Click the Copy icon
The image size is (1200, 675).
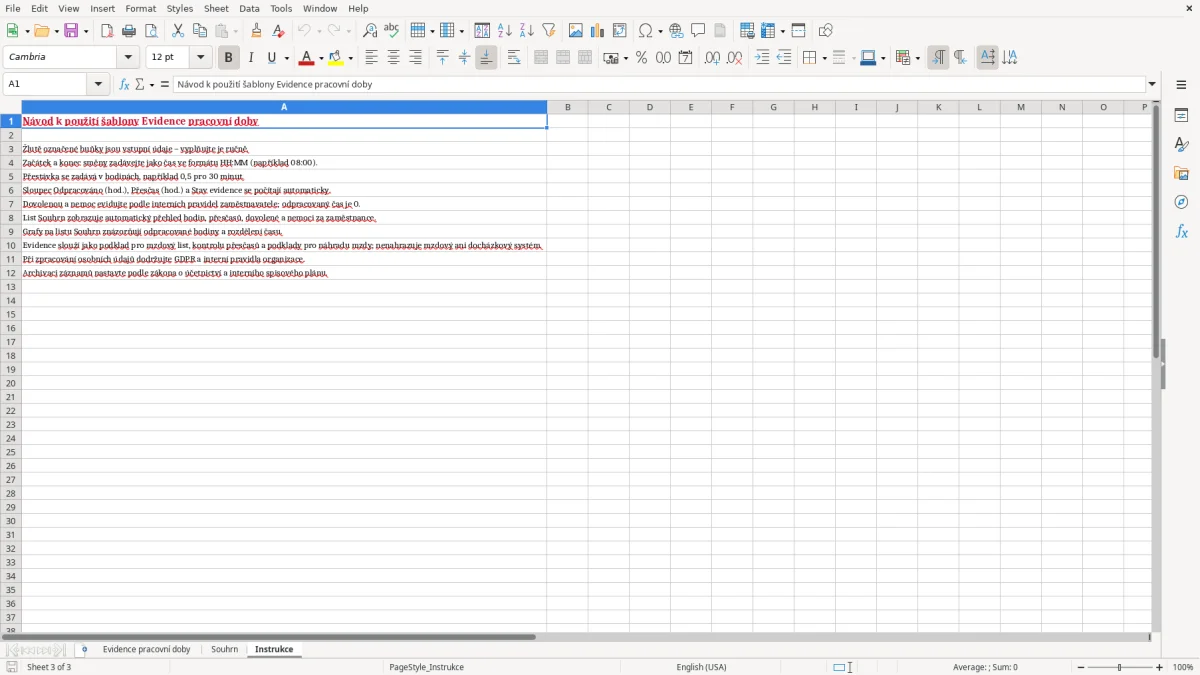tap(200, 31)
